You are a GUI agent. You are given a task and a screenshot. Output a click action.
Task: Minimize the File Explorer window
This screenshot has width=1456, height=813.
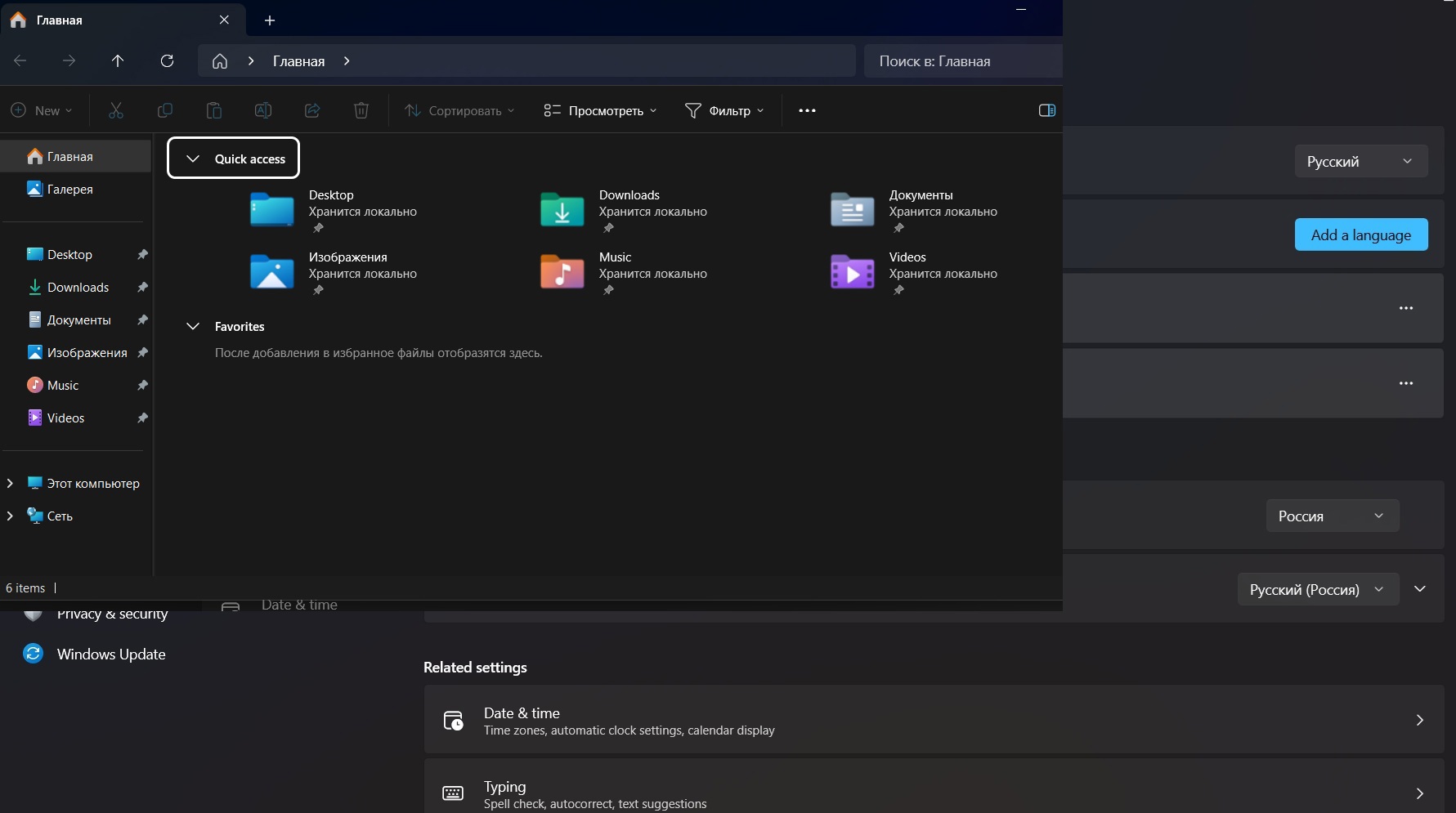pyautogui.click(x=1020, y=9)
